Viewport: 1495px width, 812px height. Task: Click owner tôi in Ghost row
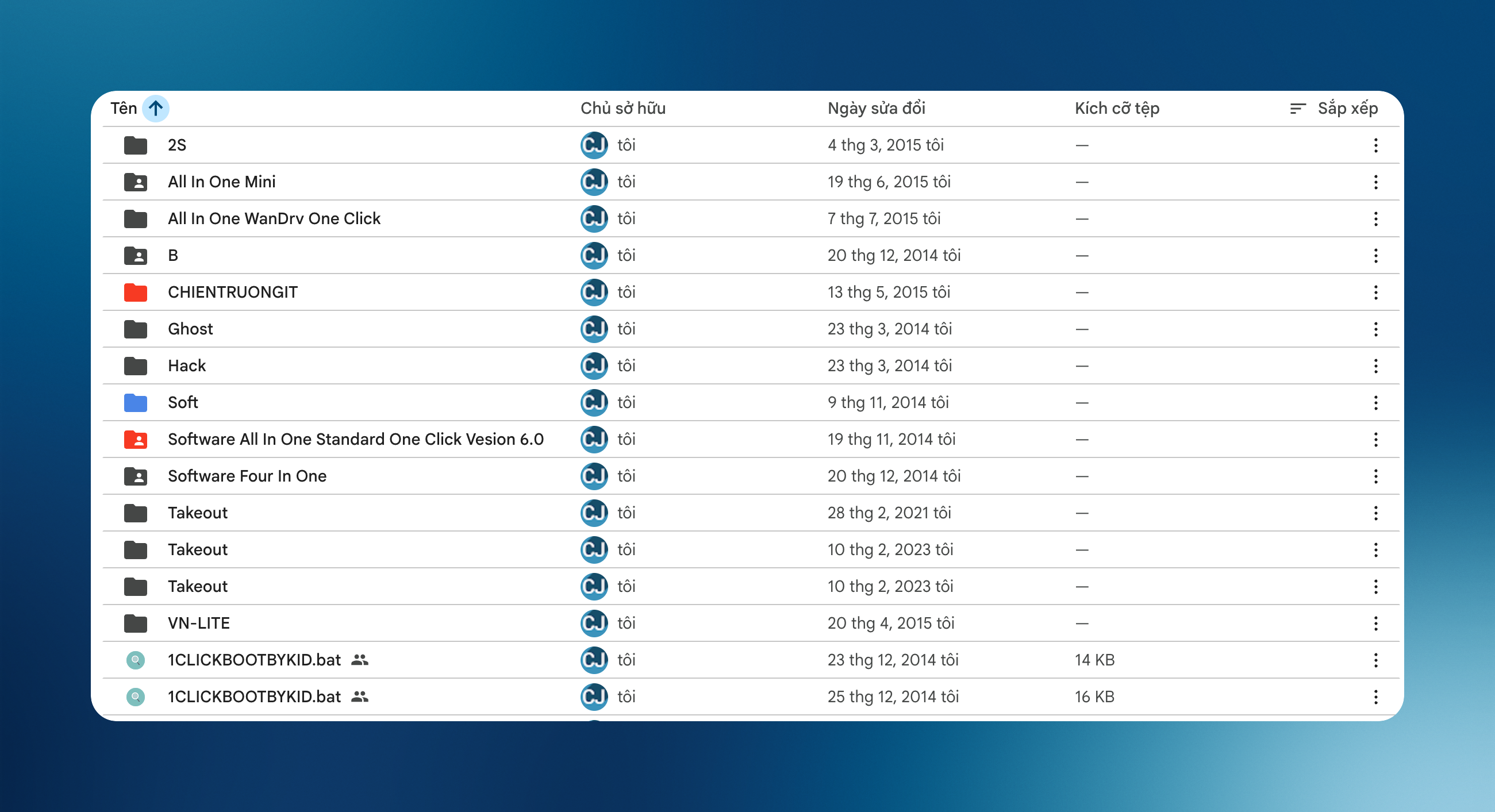(626, 329)
